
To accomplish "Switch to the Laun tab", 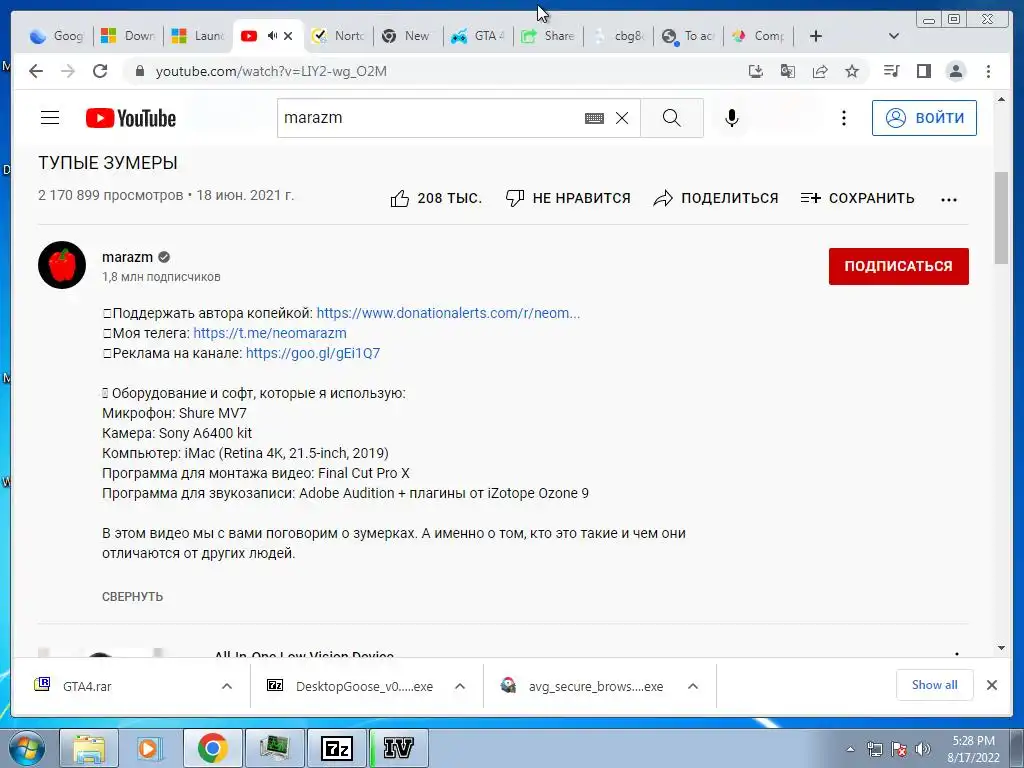I will pyautogui.click(x=199, y=36).
